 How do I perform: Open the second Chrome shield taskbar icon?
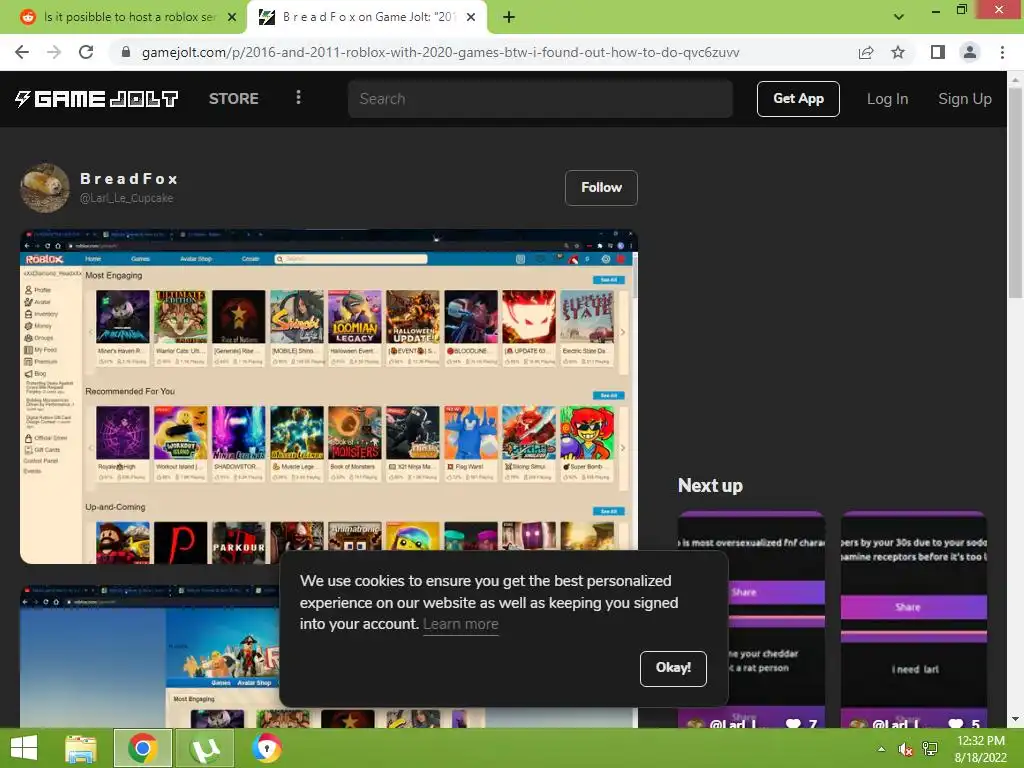click(x=267, y=748)
